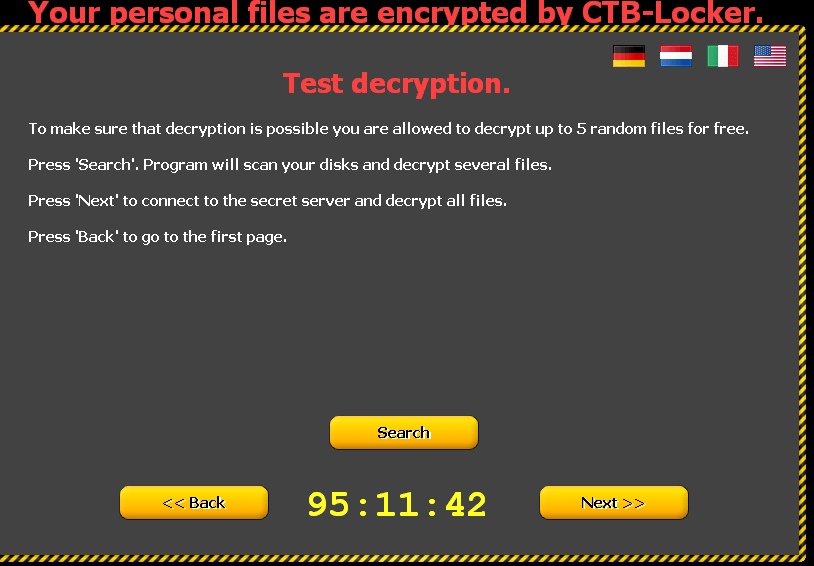Click the minutes value 11 in countdown
This screenshot has width=814, height=566.
[397, 504]
